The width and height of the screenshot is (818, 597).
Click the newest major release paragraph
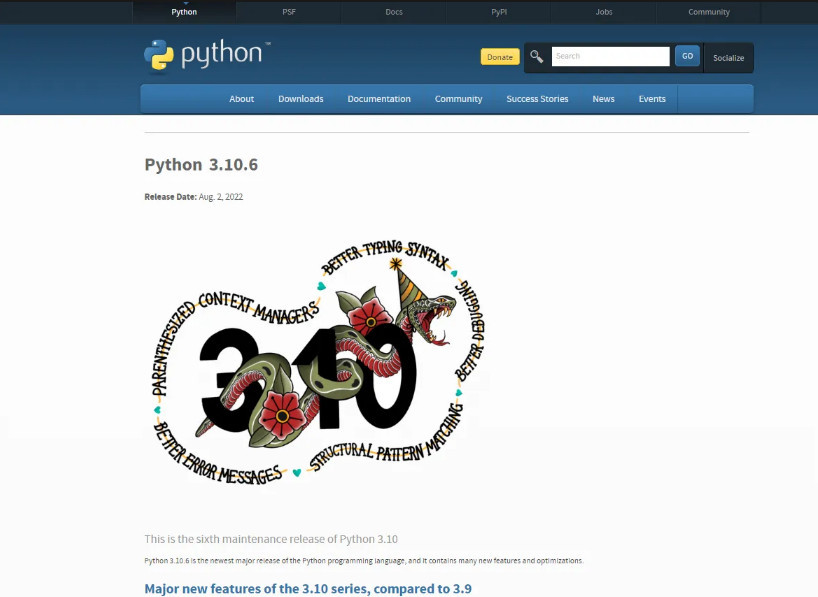tap(364, 560)
